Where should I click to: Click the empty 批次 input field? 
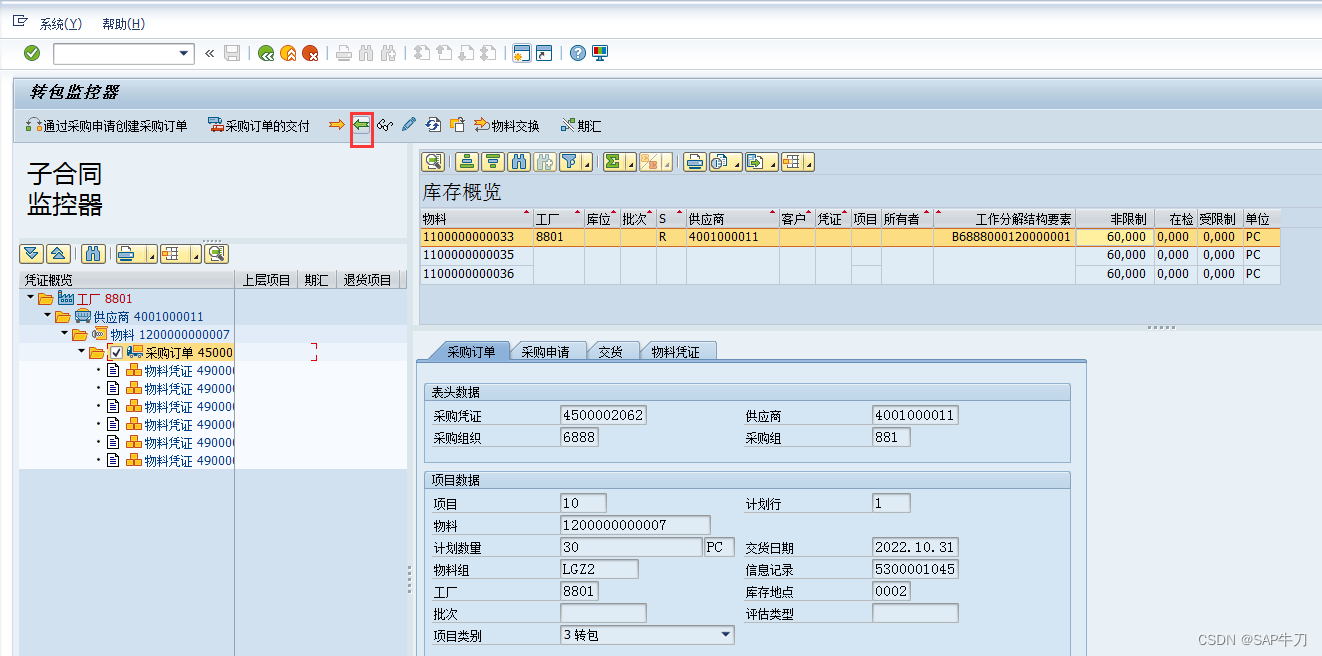603,613
